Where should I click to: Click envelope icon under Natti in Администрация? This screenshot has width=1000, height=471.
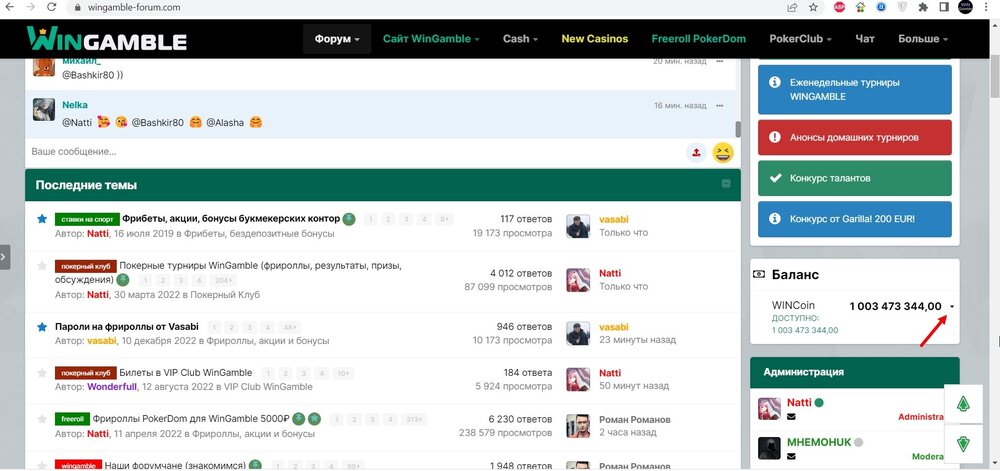pyautogui.click(x=792, y=417)
